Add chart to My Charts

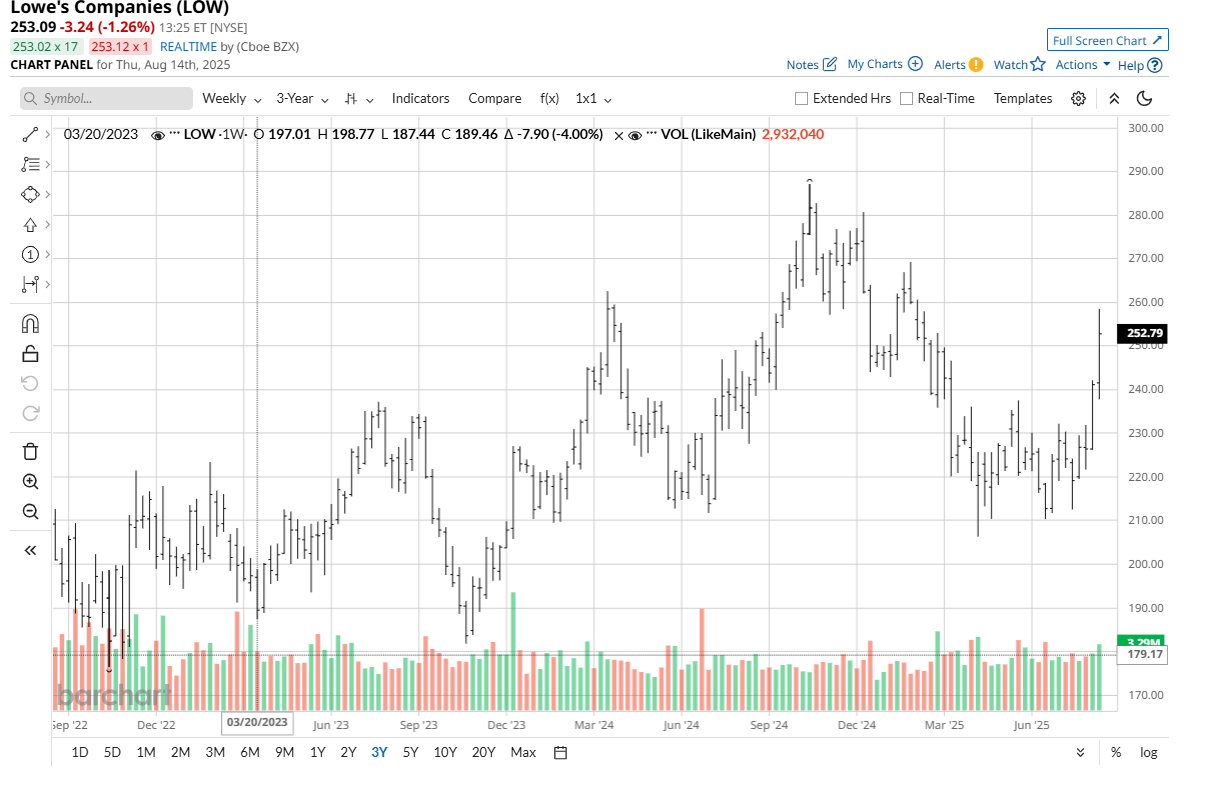click(x=884, y=64)
